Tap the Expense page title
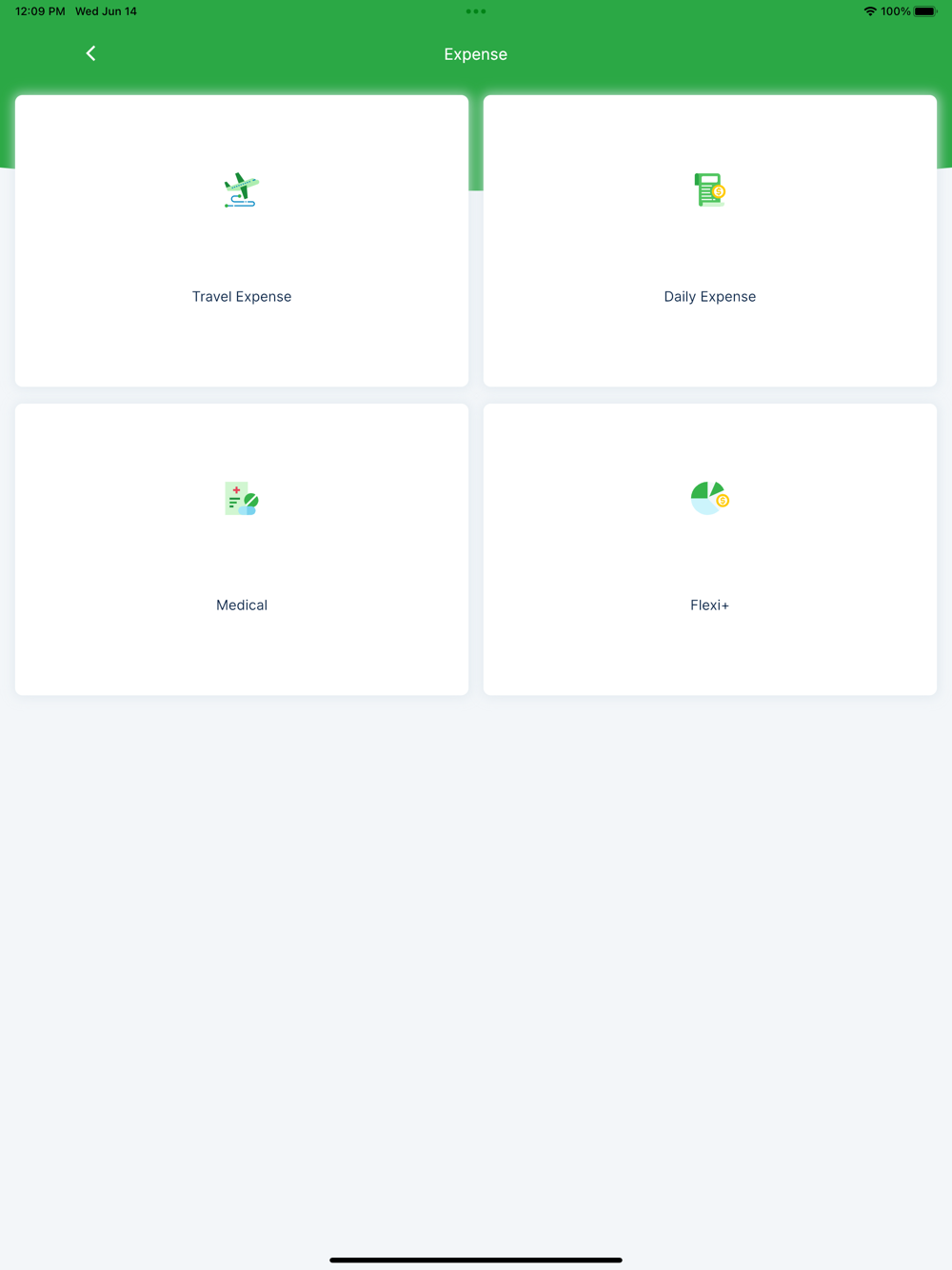The width and height of the screenshot is (952, 1270). click(476, 54)
